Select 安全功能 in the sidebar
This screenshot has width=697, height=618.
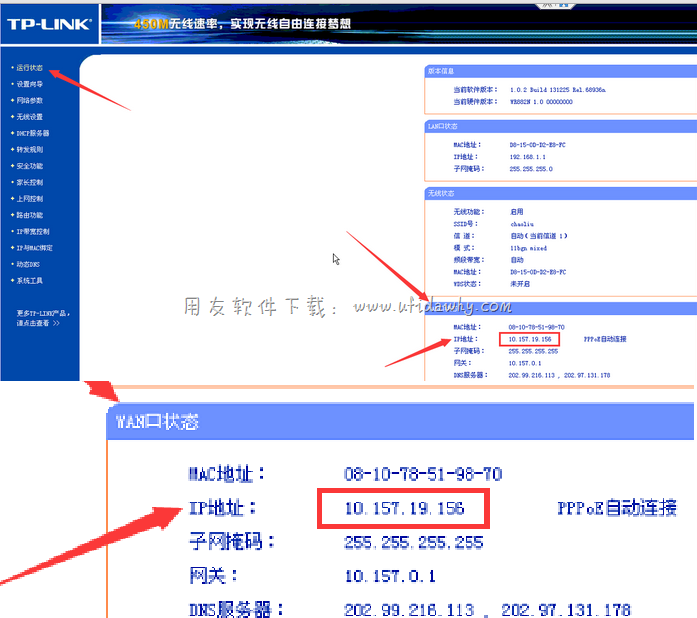pos(29,166)
